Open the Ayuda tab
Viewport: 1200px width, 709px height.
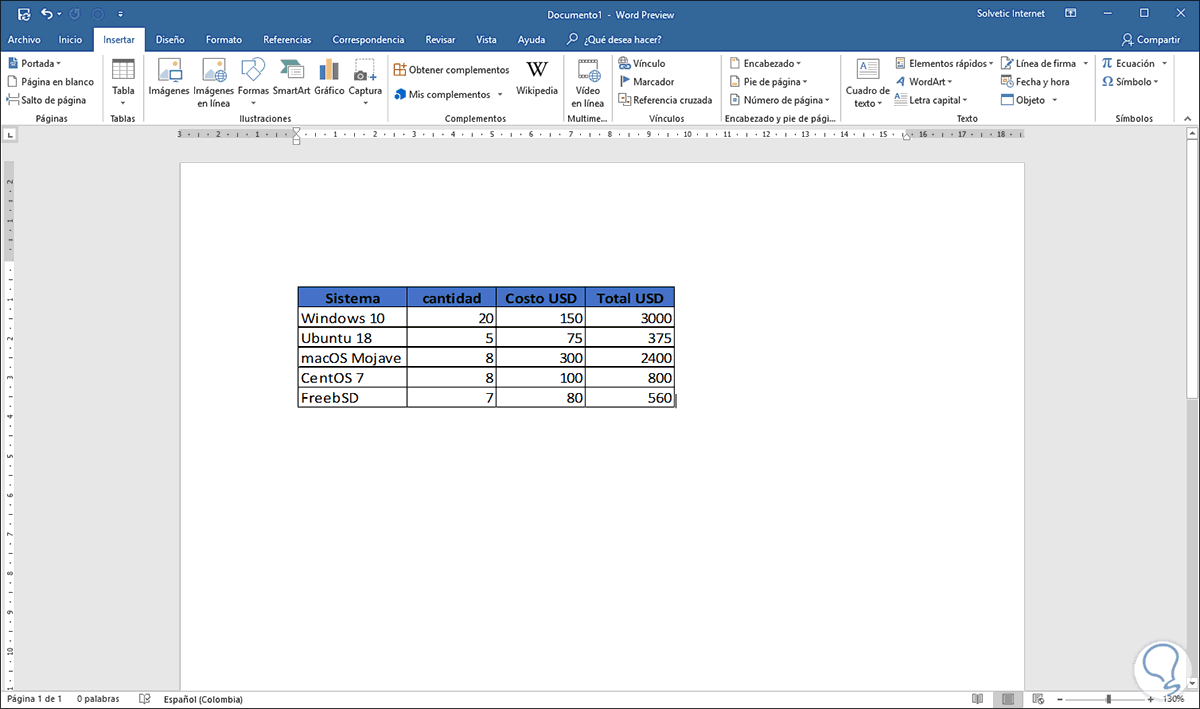click(531, 40)
